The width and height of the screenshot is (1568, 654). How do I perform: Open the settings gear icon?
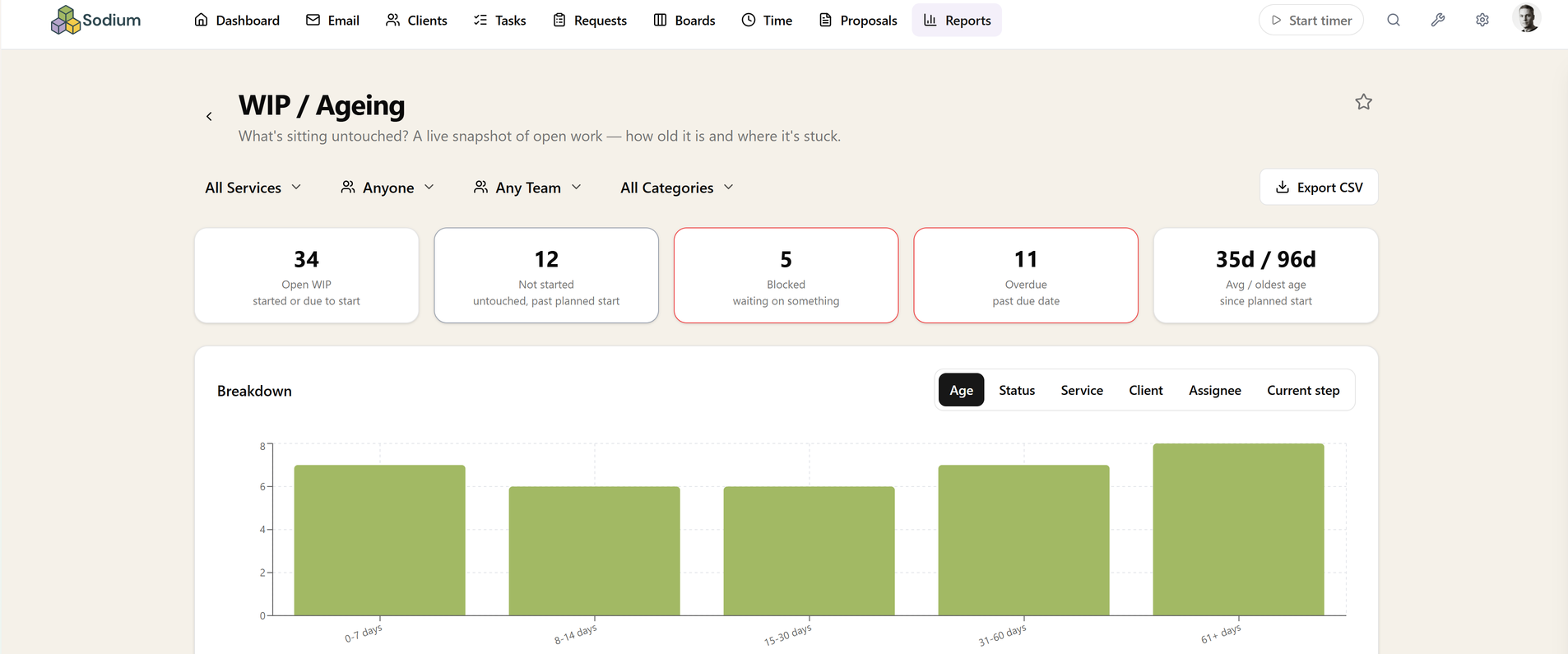(1482, 20)
